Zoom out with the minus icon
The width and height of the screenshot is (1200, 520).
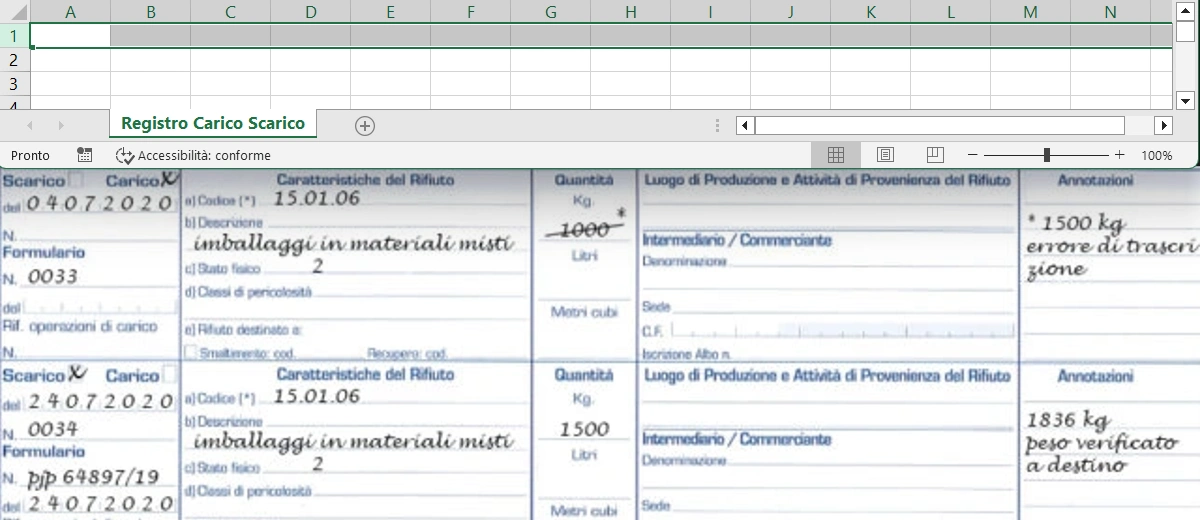tap(972, 155)
